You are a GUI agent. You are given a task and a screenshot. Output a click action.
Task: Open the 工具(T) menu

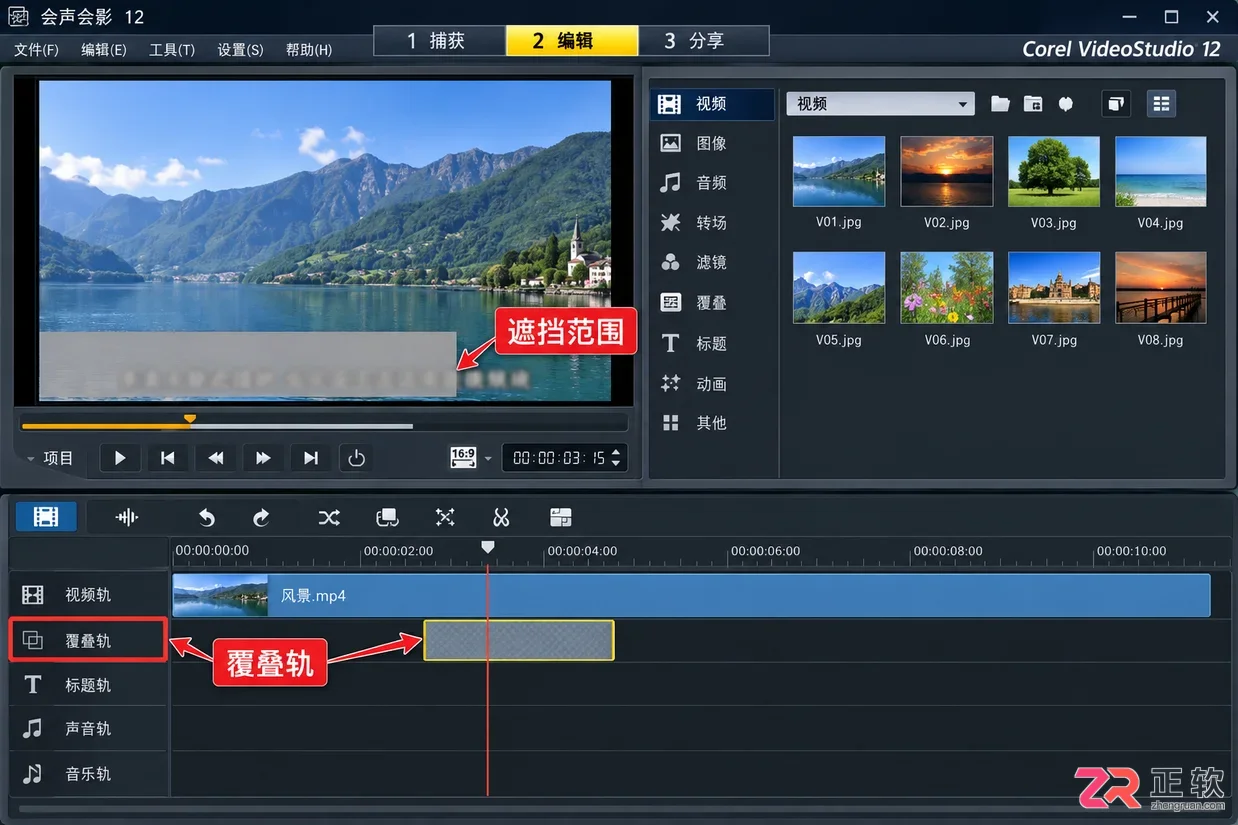click(172, 50)
